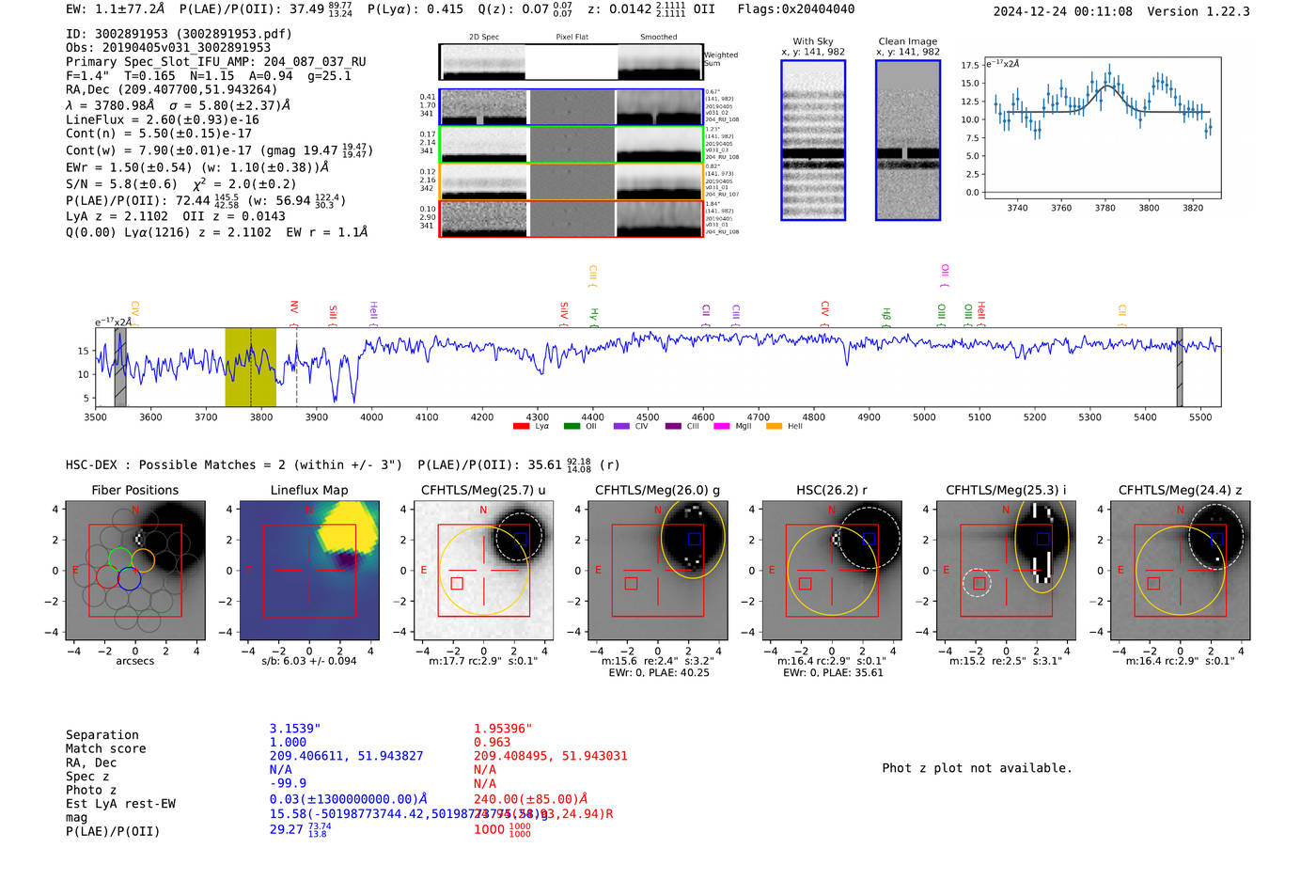Click the blue fiber circle
This screenshot has height=896, width=1316.
point(130,579)
